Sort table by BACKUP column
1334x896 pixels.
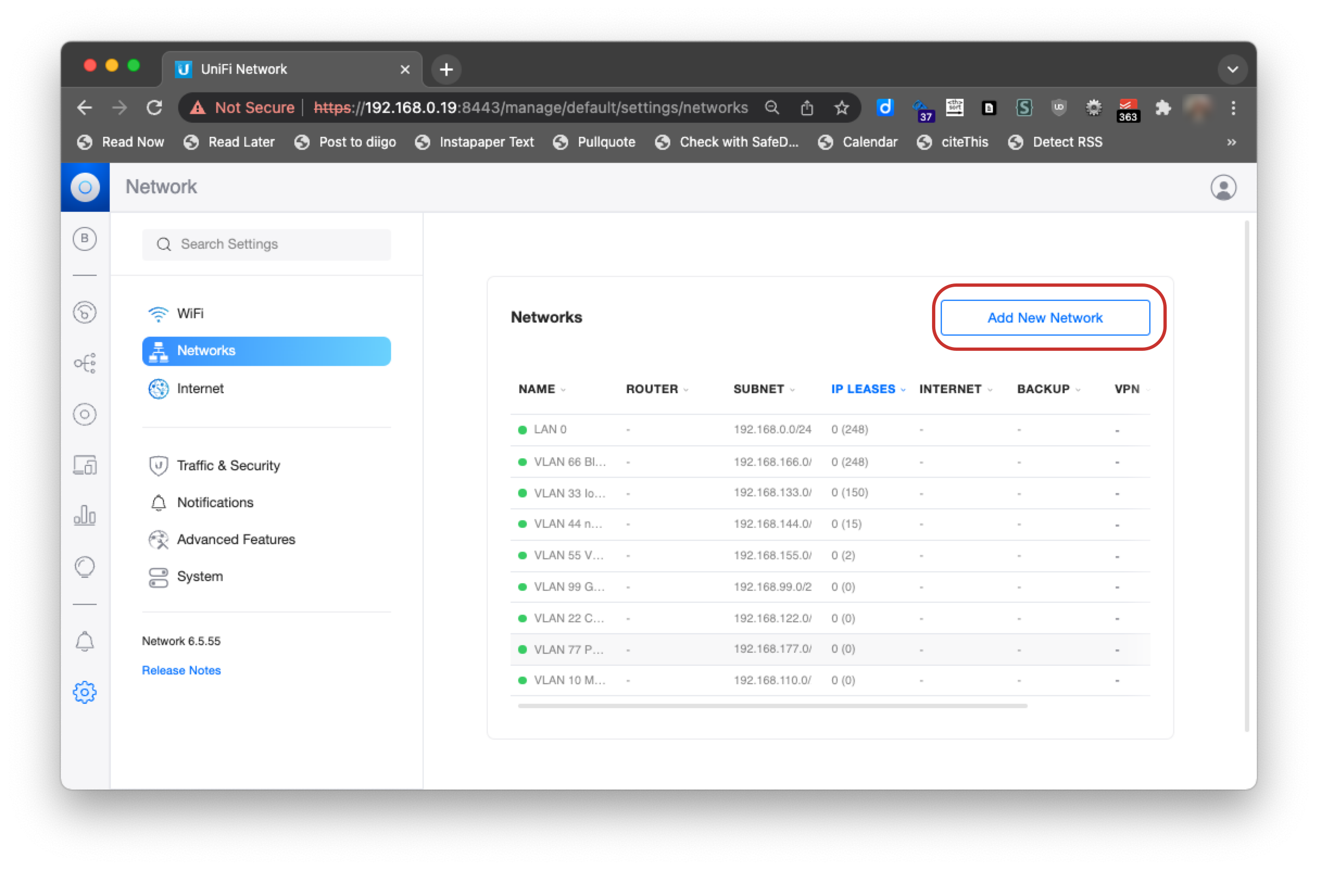[x=1048, y=389]
